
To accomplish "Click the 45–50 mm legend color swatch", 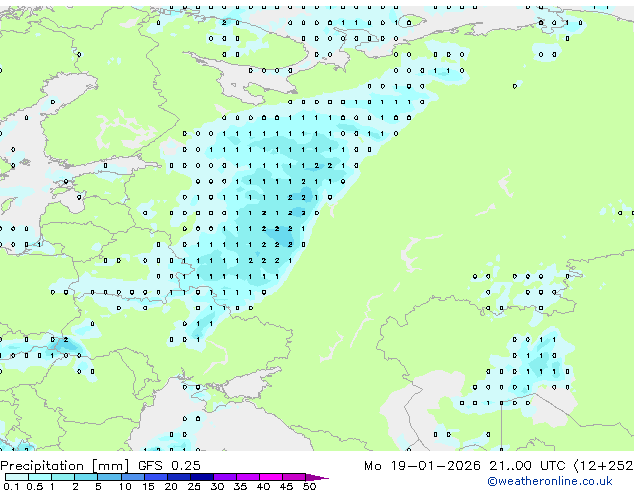I will [x=294, y=477].
